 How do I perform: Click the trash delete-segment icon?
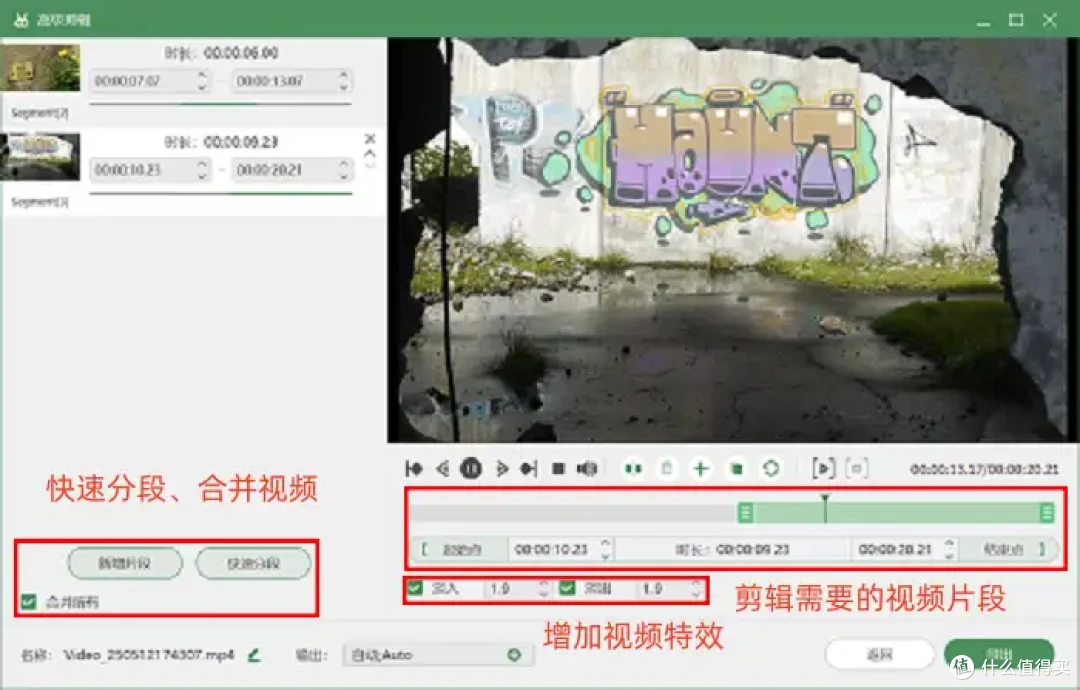tap(667, 469)
